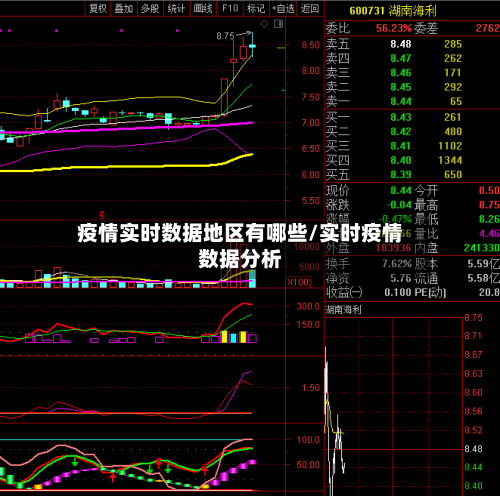Click the 600731 湖南海利 stock title

pos(393,11)
